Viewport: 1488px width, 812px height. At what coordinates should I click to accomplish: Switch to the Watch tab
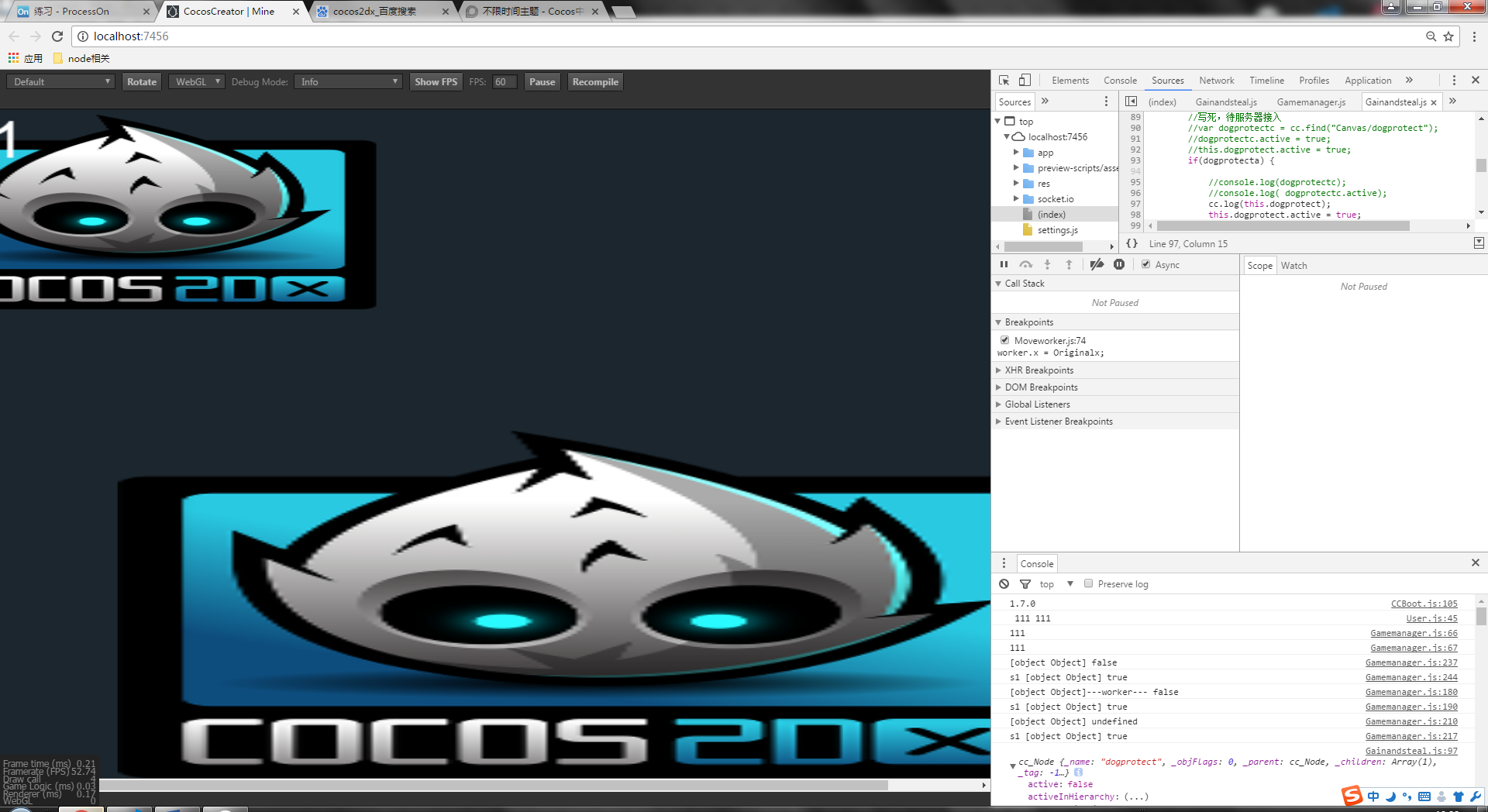coord(1293,266)
